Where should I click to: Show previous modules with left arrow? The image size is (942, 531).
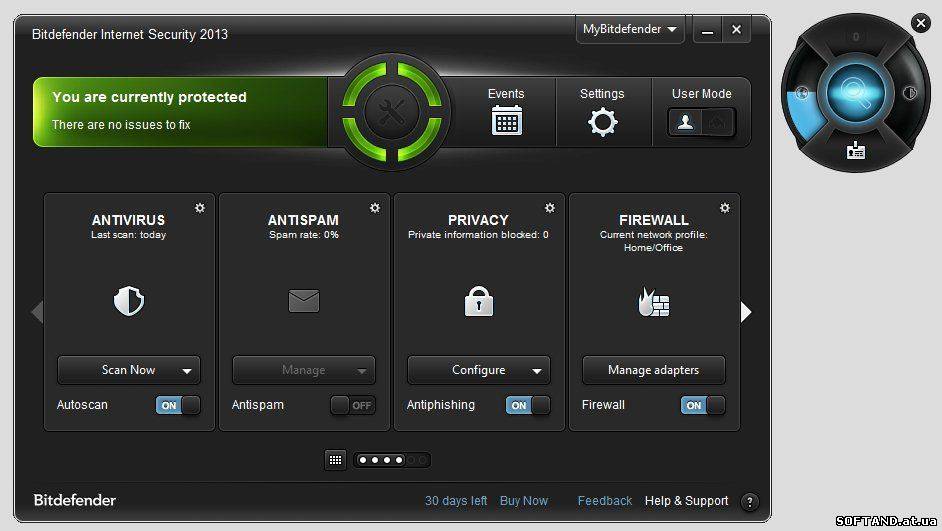click(x=37, y=312)
